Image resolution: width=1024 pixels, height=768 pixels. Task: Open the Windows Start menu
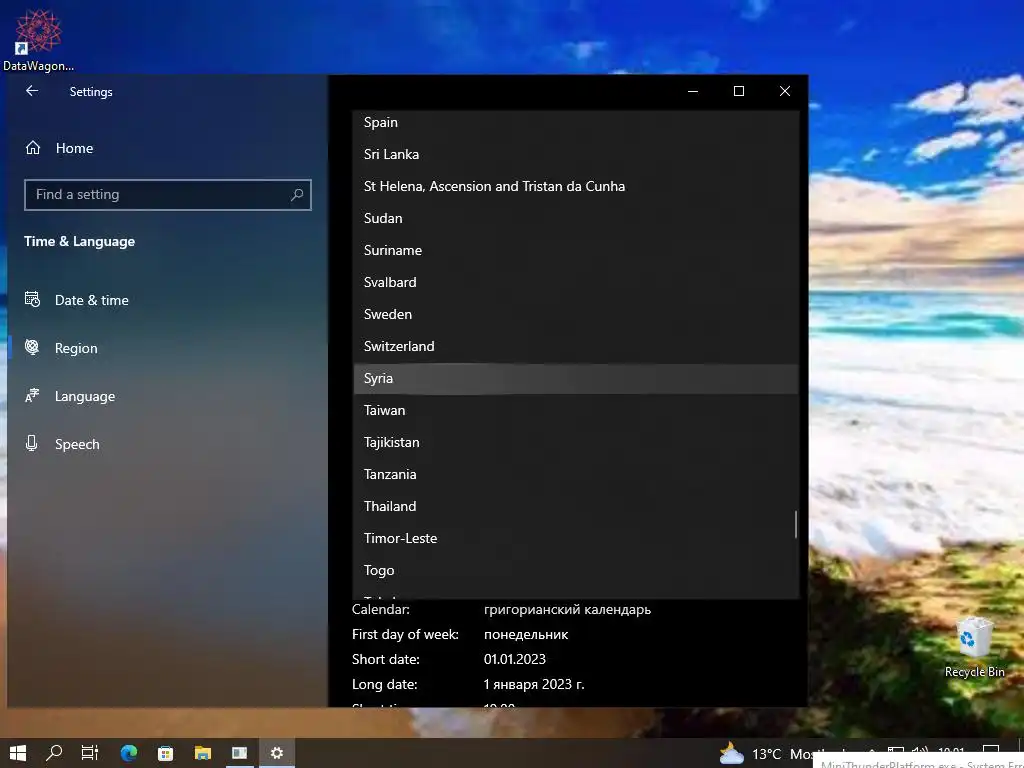coord(18,753)
